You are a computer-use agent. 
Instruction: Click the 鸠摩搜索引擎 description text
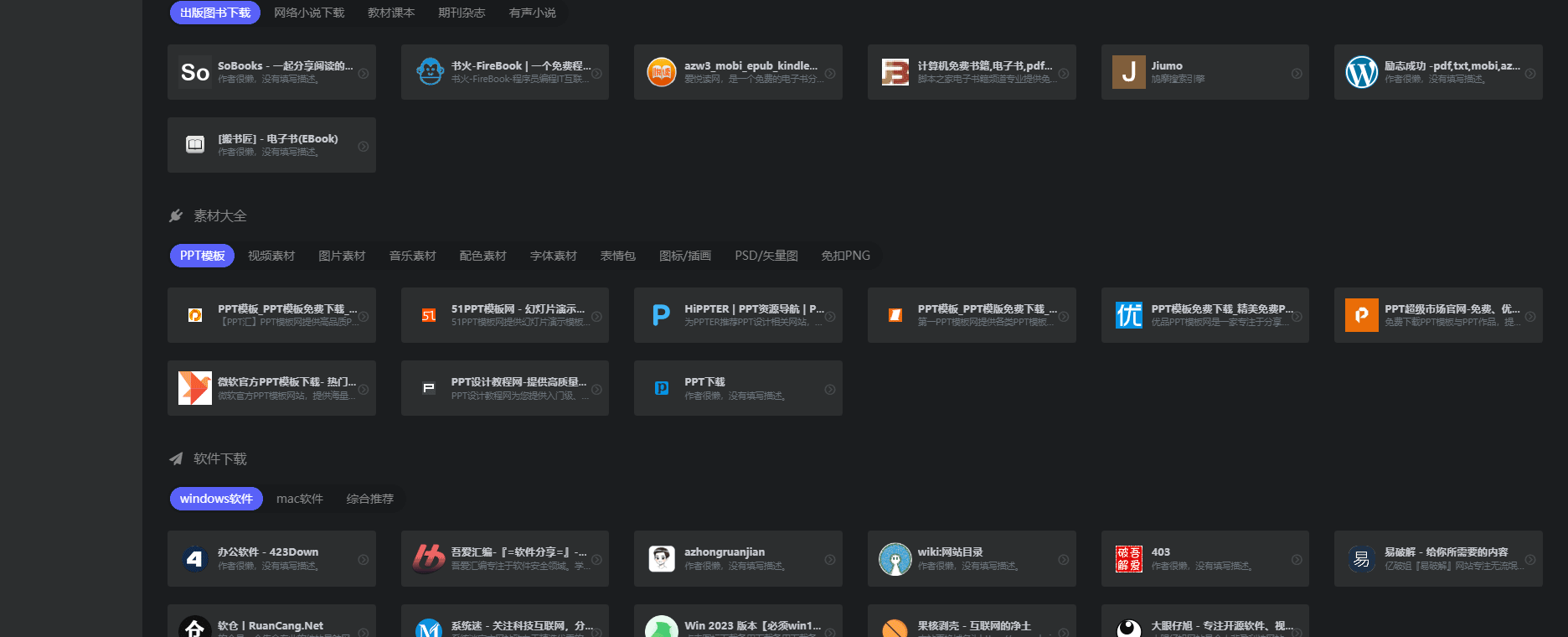(1179, 79)
